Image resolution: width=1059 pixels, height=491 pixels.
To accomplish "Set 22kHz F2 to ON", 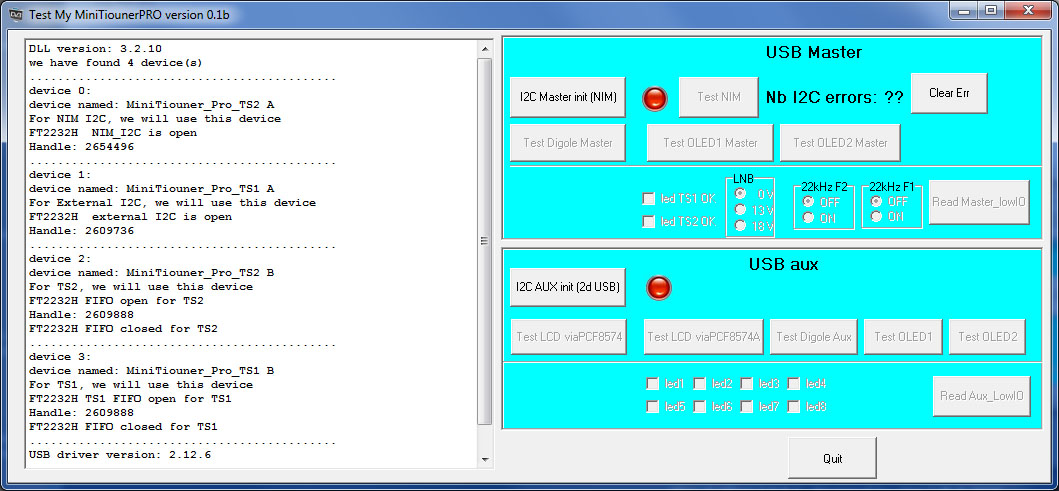I will point(808,217).
